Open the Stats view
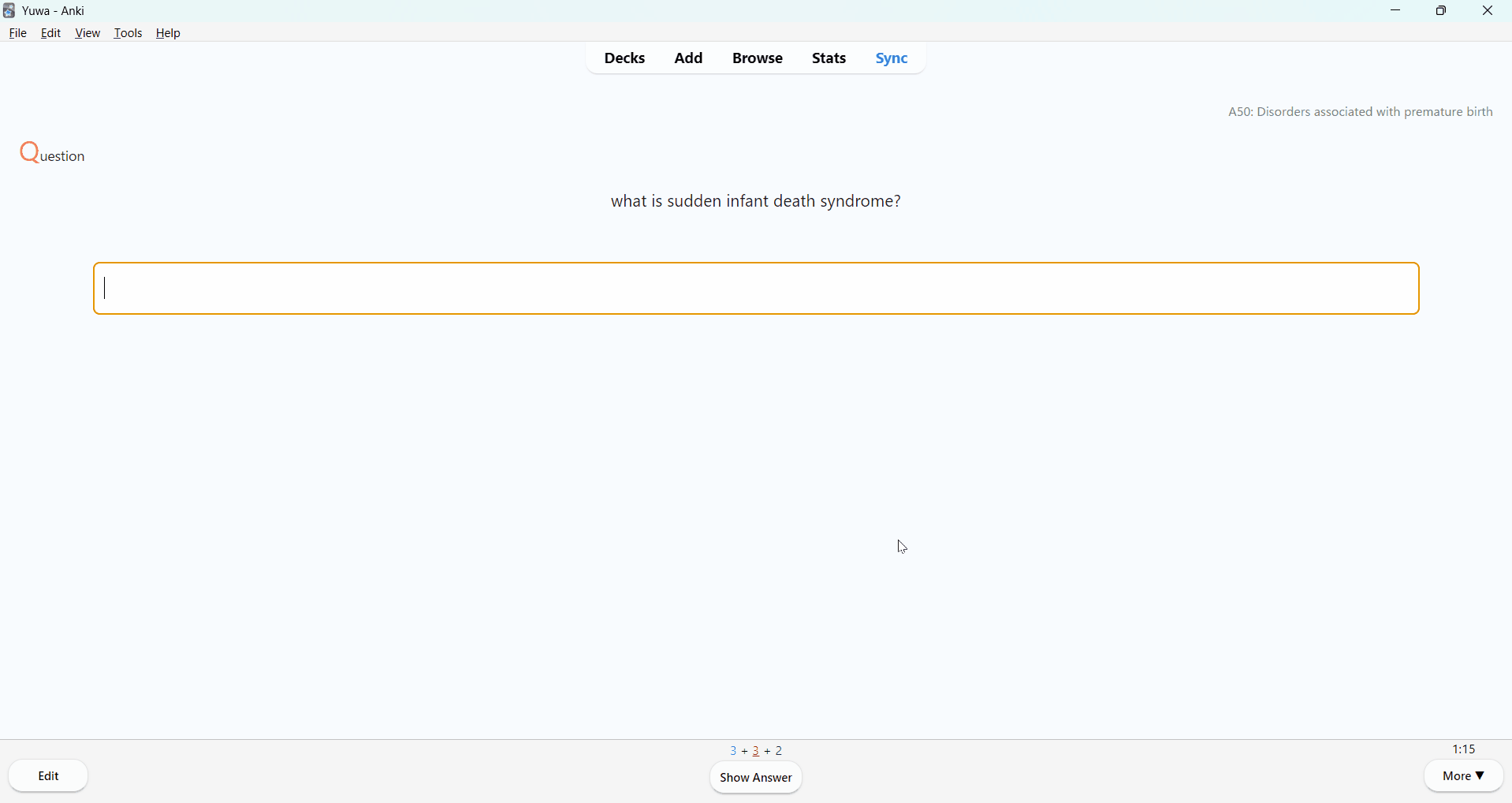1512x803 pixels. (829, 59)
